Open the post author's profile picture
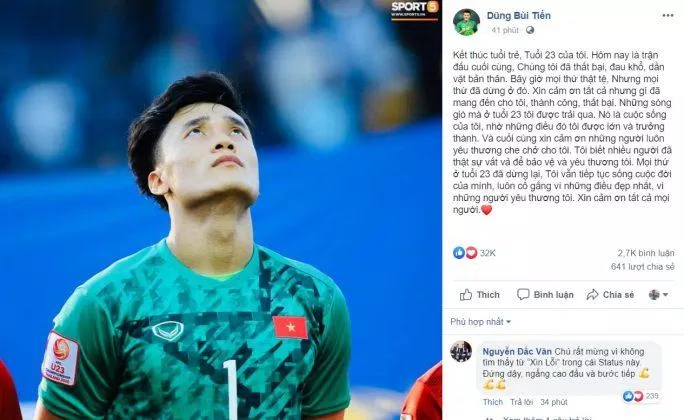Screen dimensions: 684x420 (x=466, y=22)
